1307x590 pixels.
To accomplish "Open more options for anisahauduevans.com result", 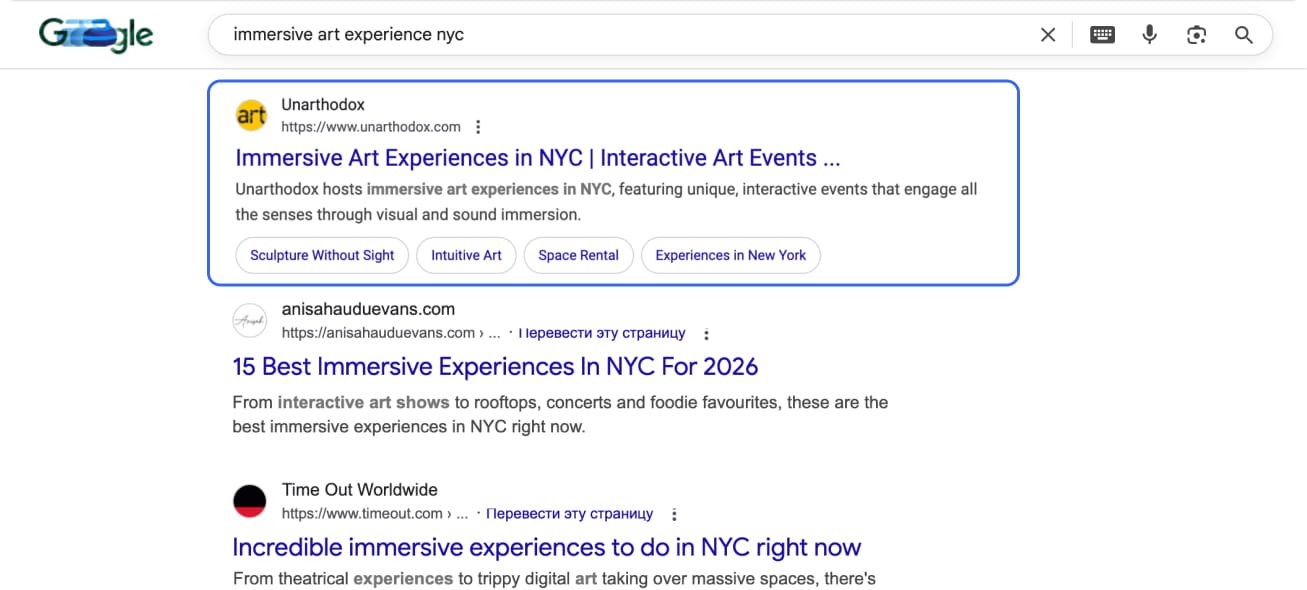I will (707, 334).
